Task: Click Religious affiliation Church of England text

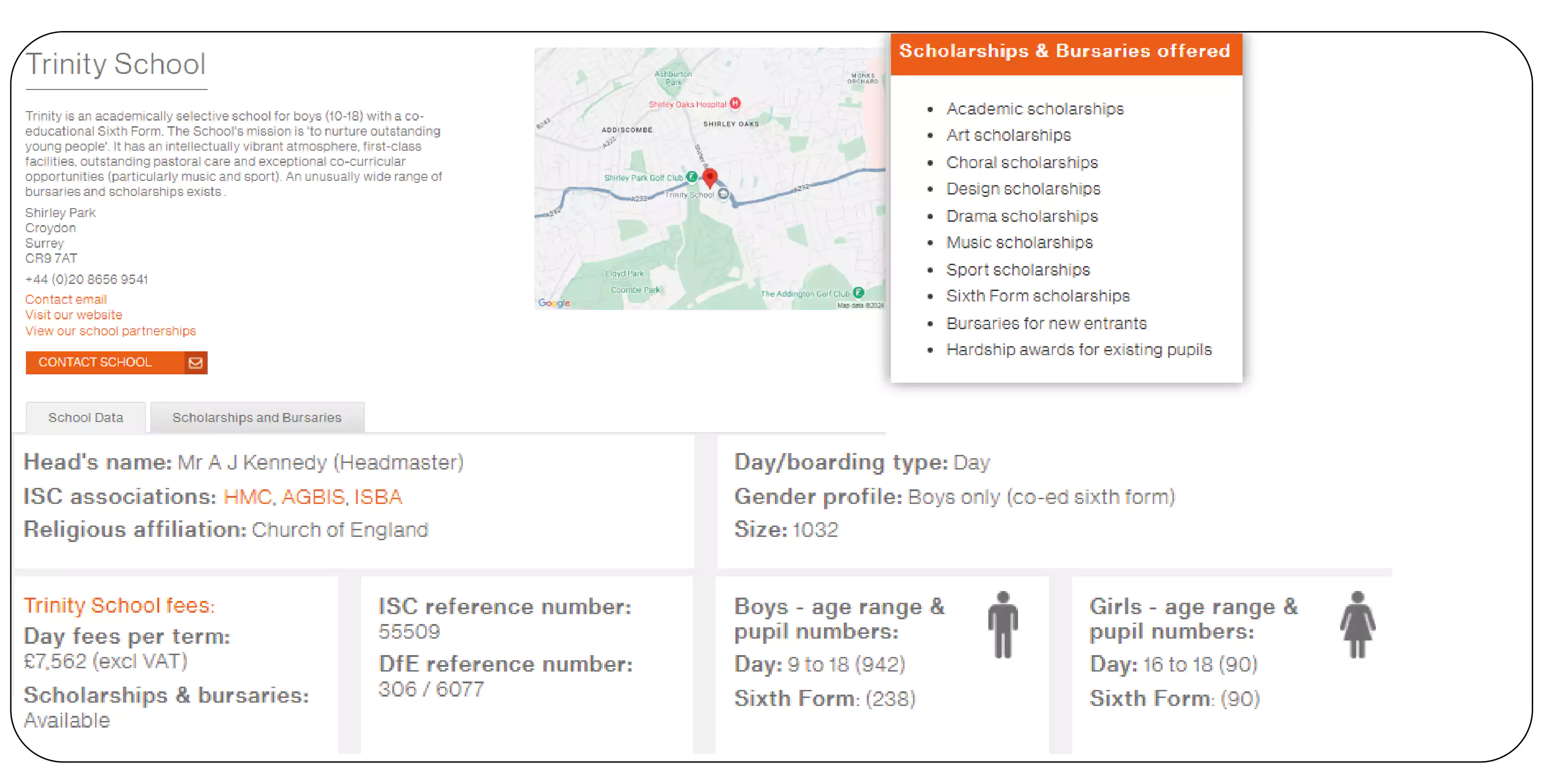Action: pyautogui.click(x=226, y=530)
